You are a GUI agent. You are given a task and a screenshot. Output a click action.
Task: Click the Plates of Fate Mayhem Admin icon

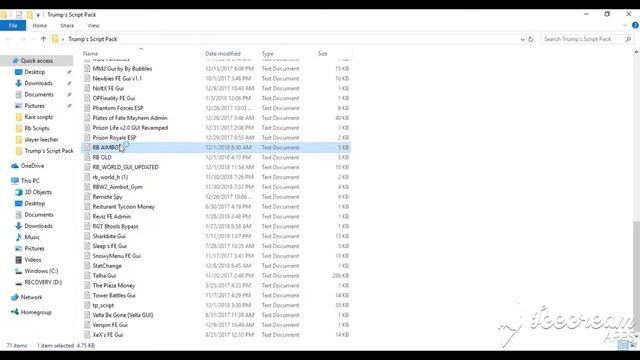pos(87,118)
